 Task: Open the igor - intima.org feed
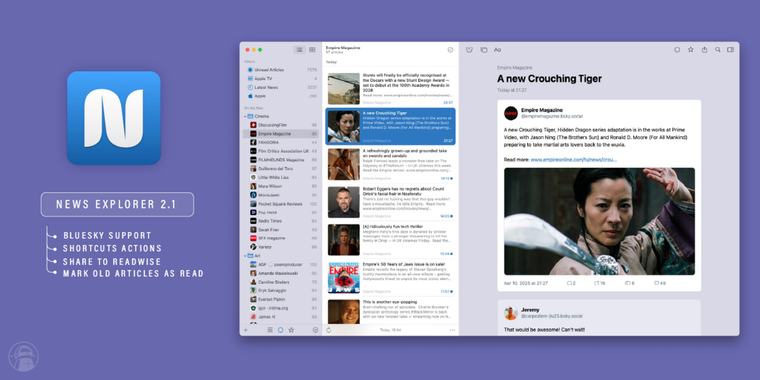coord(282,308)
